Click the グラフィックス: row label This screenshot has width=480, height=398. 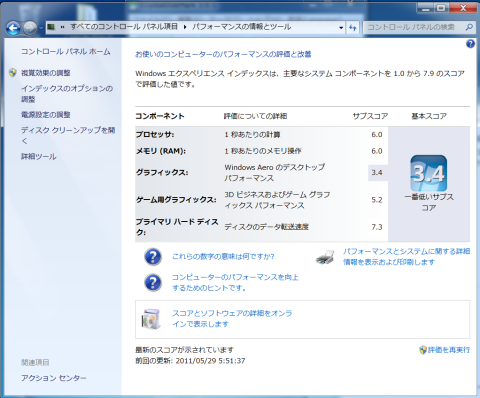tap(162, 173)
